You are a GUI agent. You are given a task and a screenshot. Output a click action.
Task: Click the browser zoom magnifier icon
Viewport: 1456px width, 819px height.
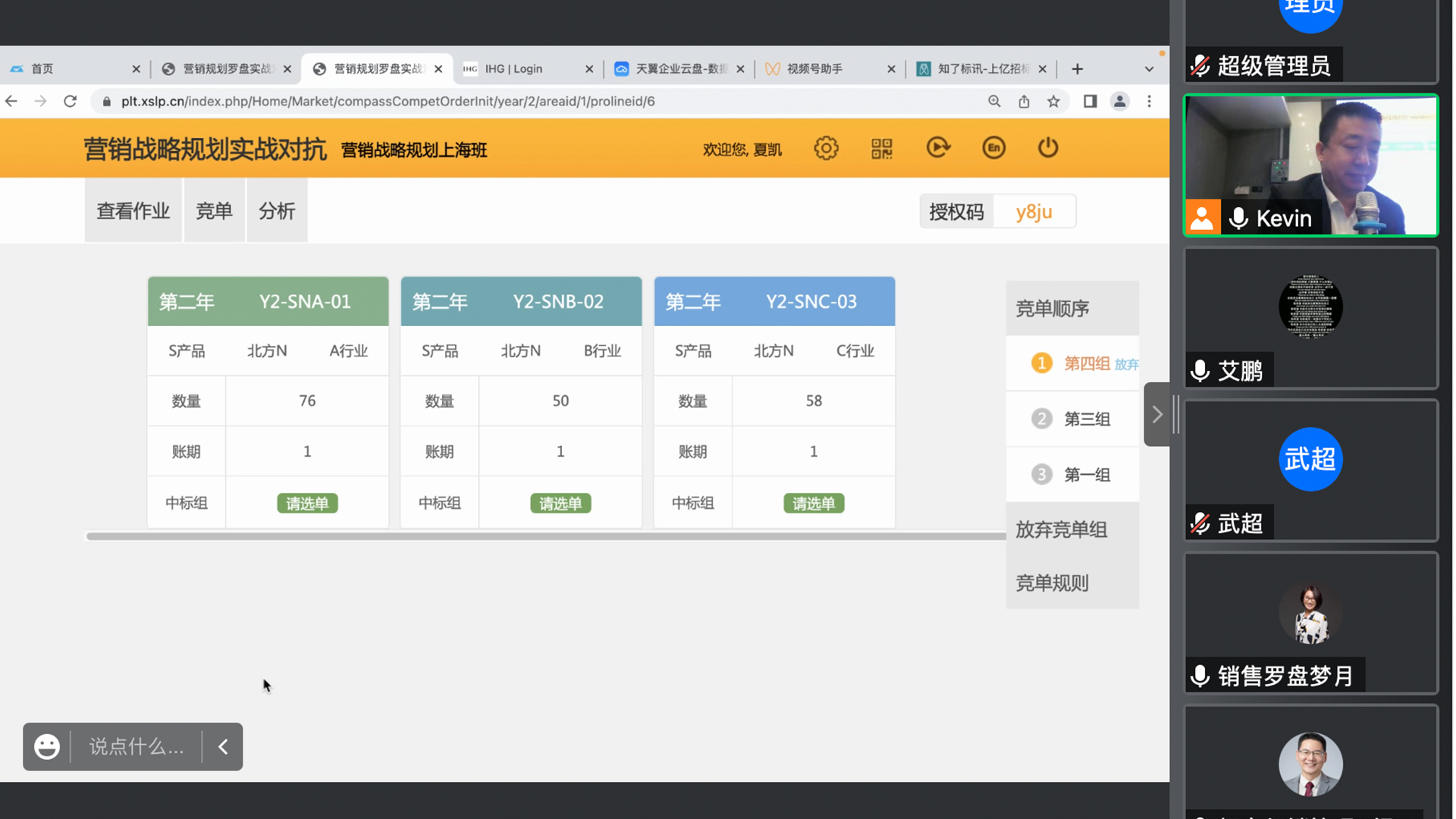coord(994,102)
